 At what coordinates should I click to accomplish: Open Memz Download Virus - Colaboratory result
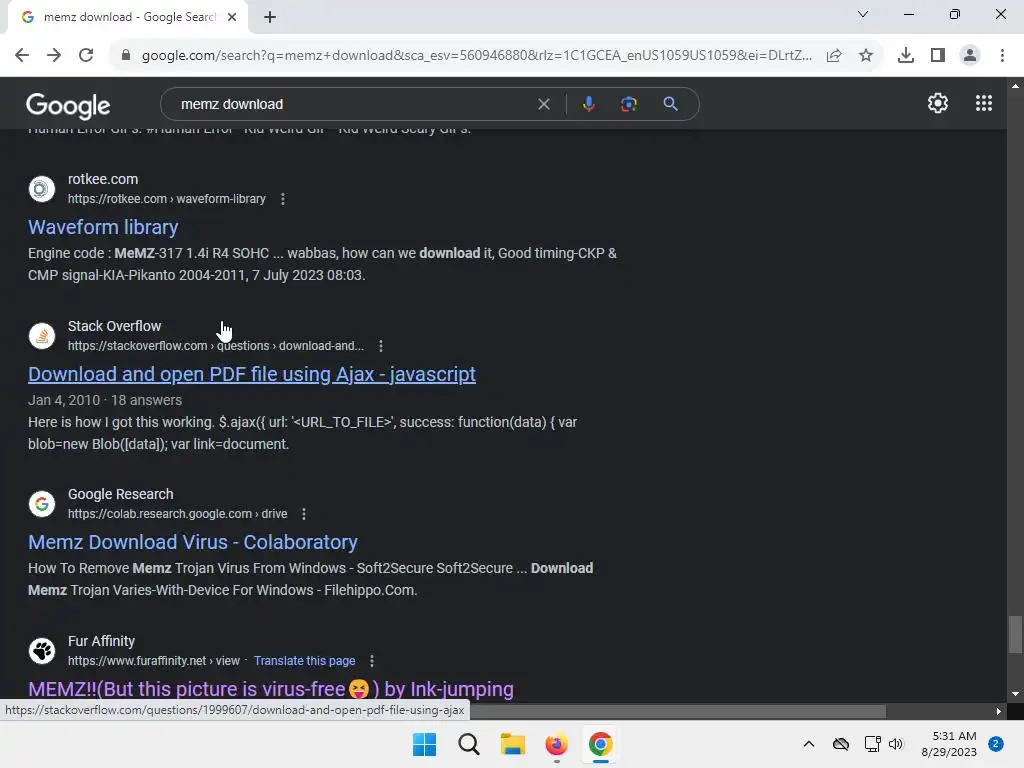click(193, 542)
